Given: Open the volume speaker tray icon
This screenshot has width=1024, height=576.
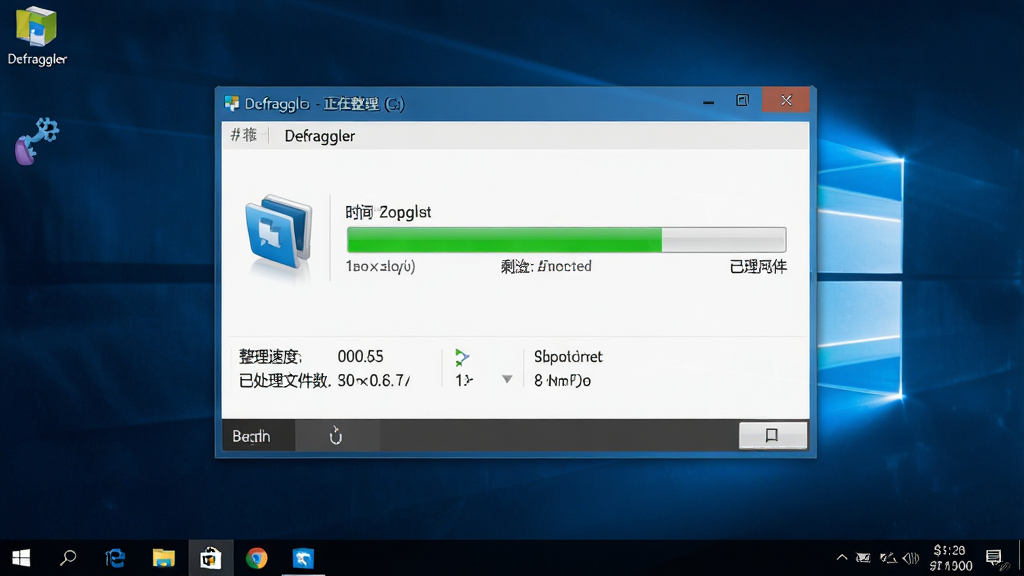Looking at the screenshot, I should click(x=910, y=558).
